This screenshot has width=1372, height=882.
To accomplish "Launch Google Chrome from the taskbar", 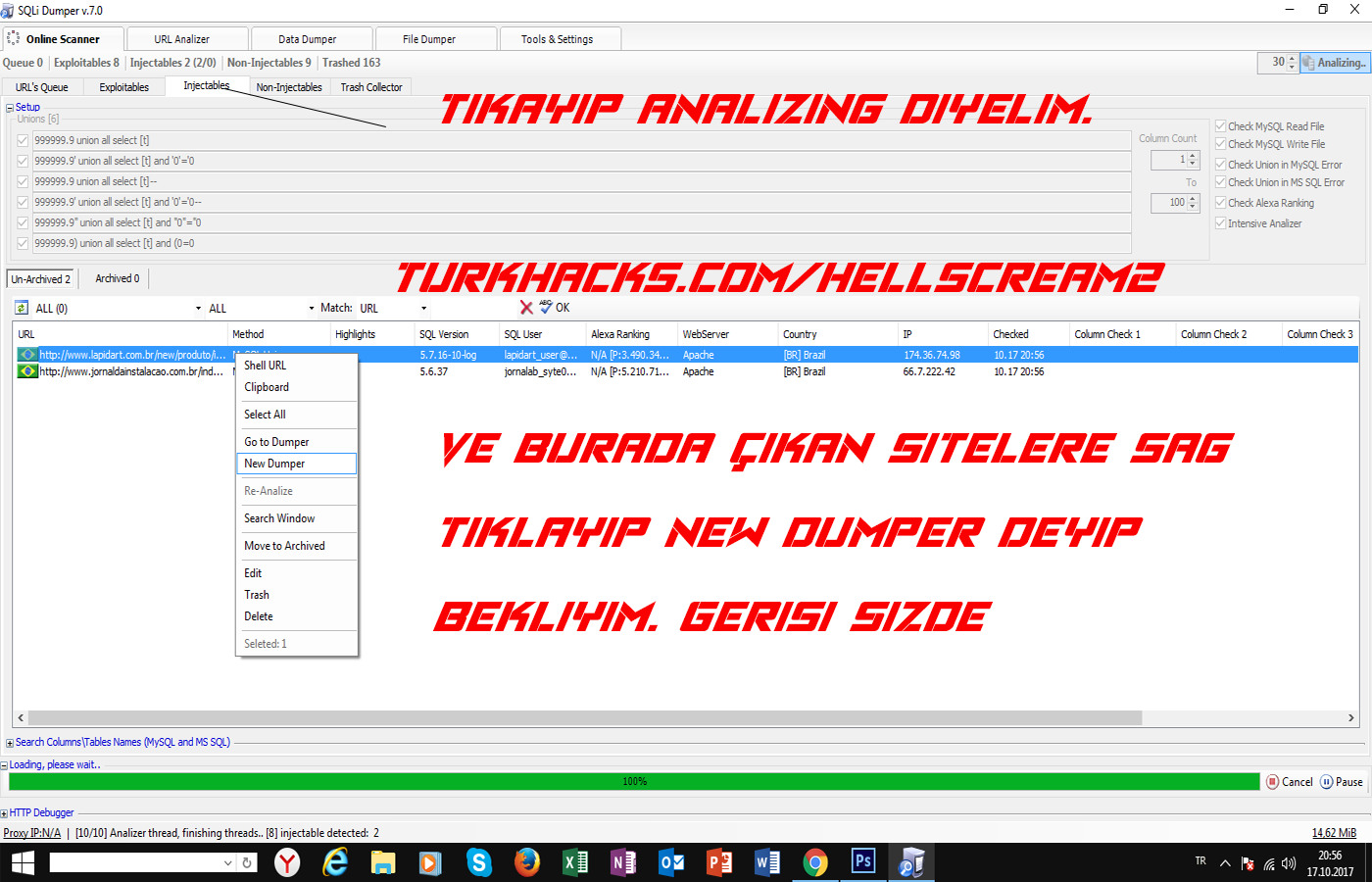I will click(x=814, y=862).
